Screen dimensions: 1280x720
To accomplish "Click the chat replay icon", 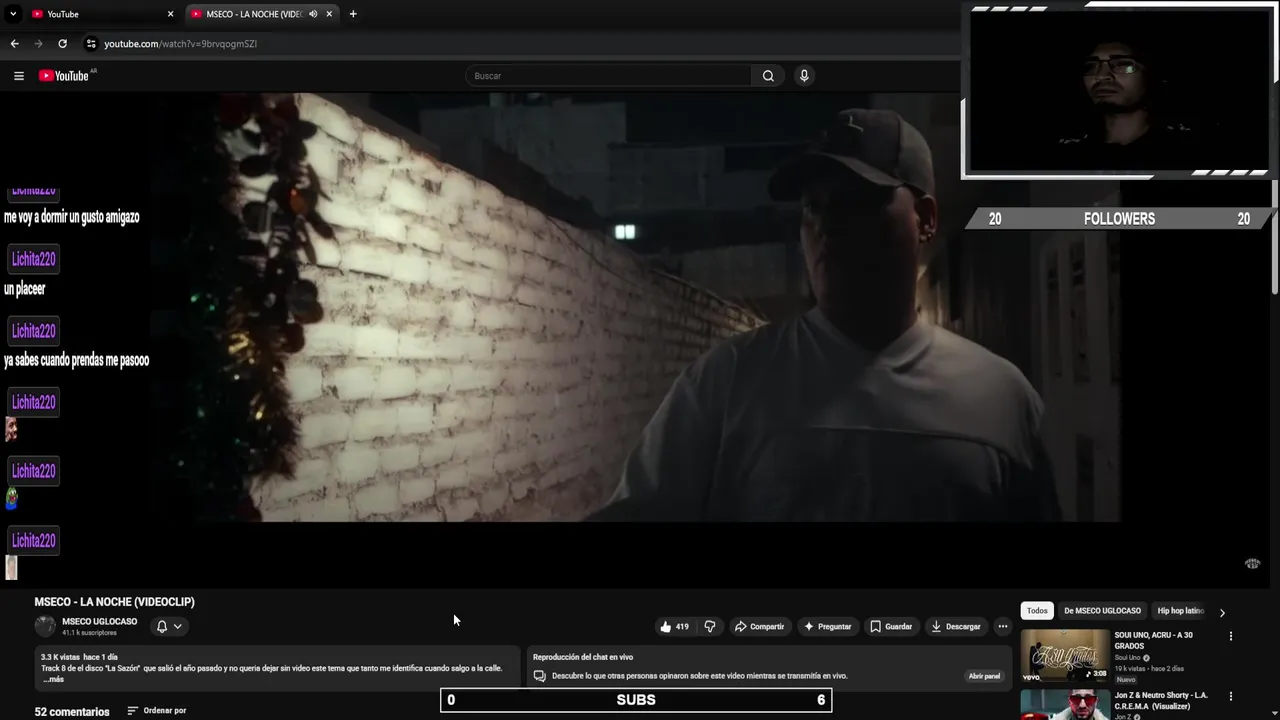I will pos(539,676).
